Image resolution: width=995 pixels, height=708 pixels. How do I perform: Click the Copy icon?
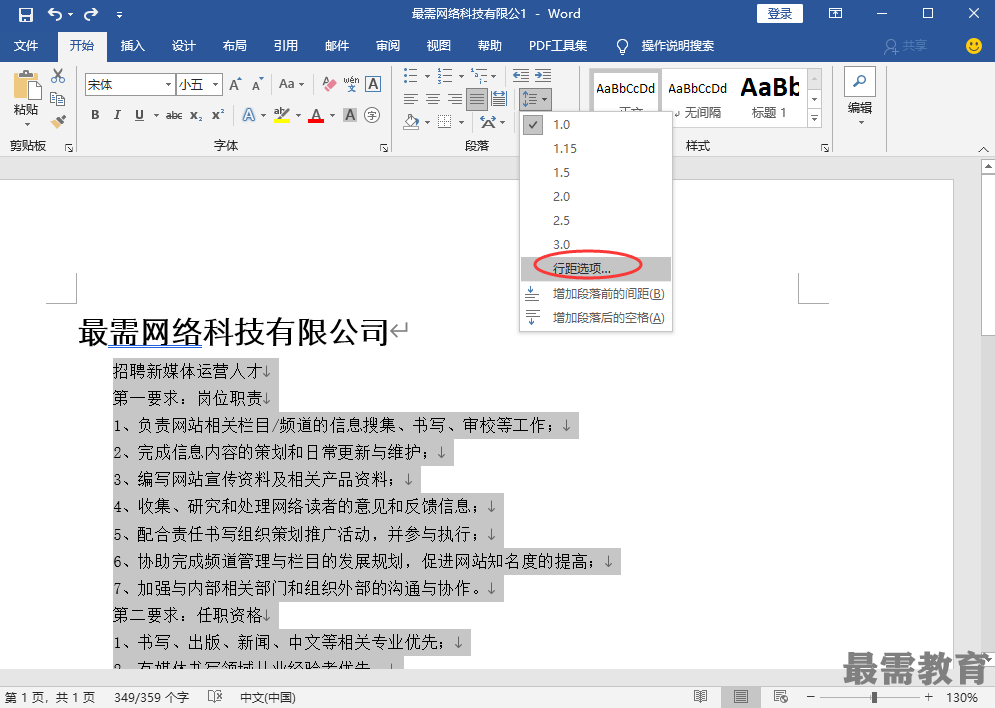(x=58, y=99)
